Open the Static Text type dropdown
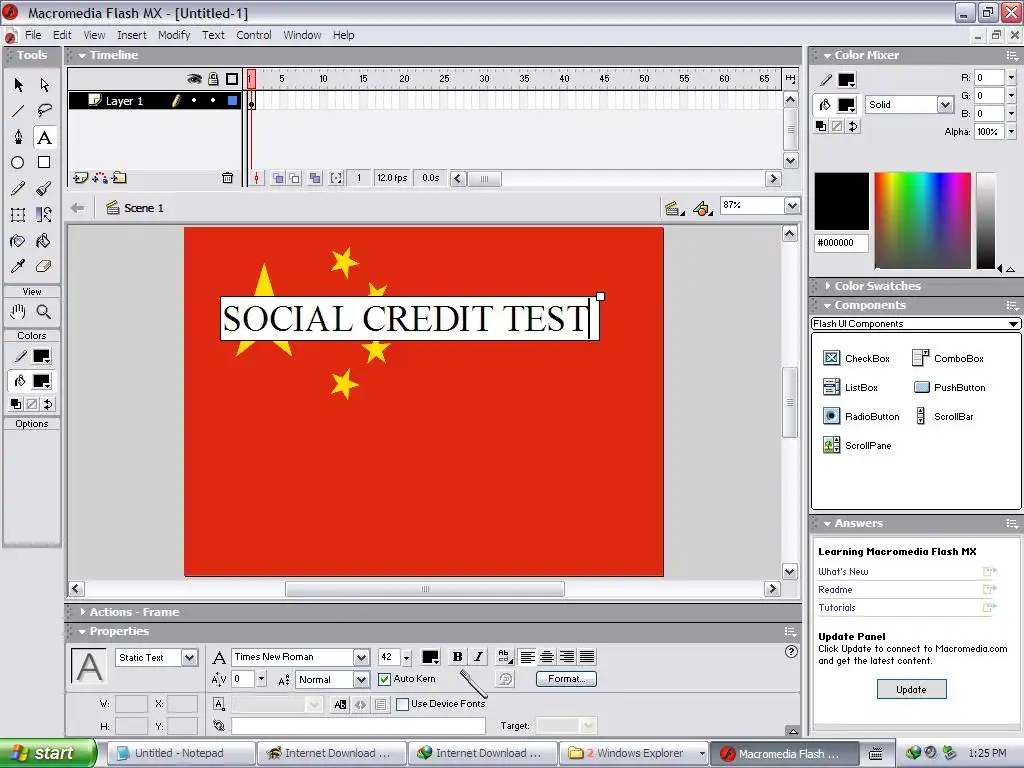Viewport: 1024px width, 768px height. point(189,658)
